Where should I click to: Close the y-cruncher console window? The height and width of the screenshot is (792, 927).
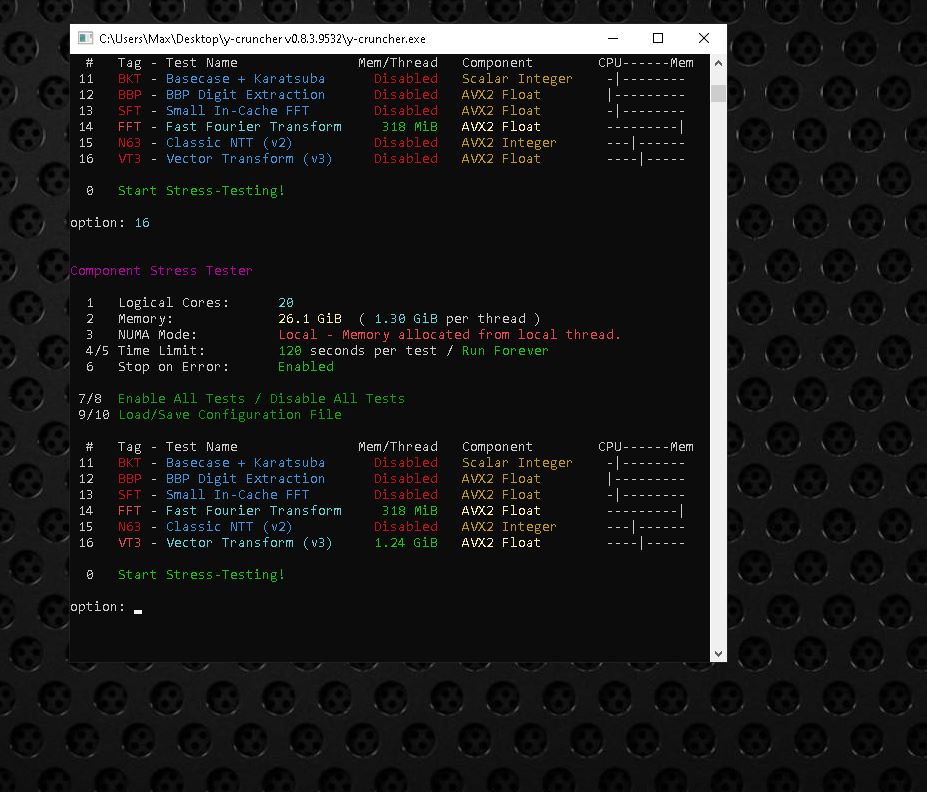point(704,38)
